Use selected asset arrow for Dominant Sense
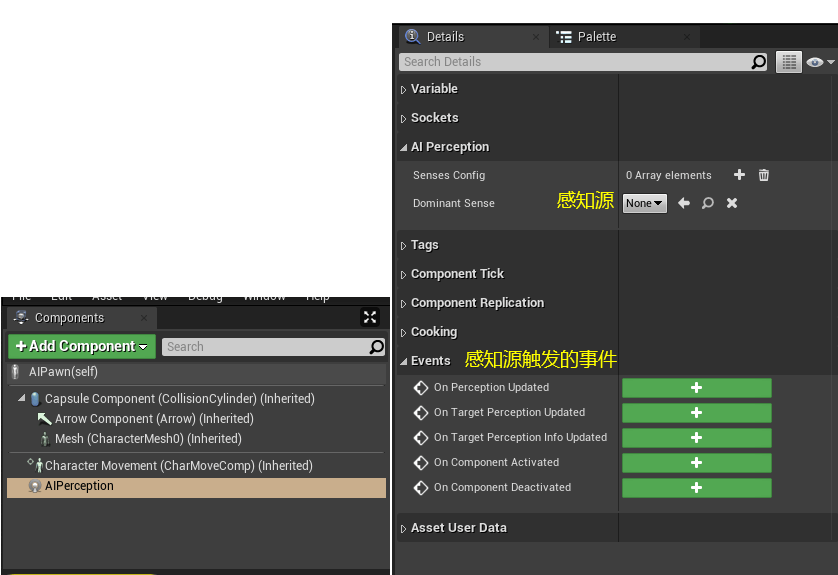The image size is (838, 575). pos(684,203)
